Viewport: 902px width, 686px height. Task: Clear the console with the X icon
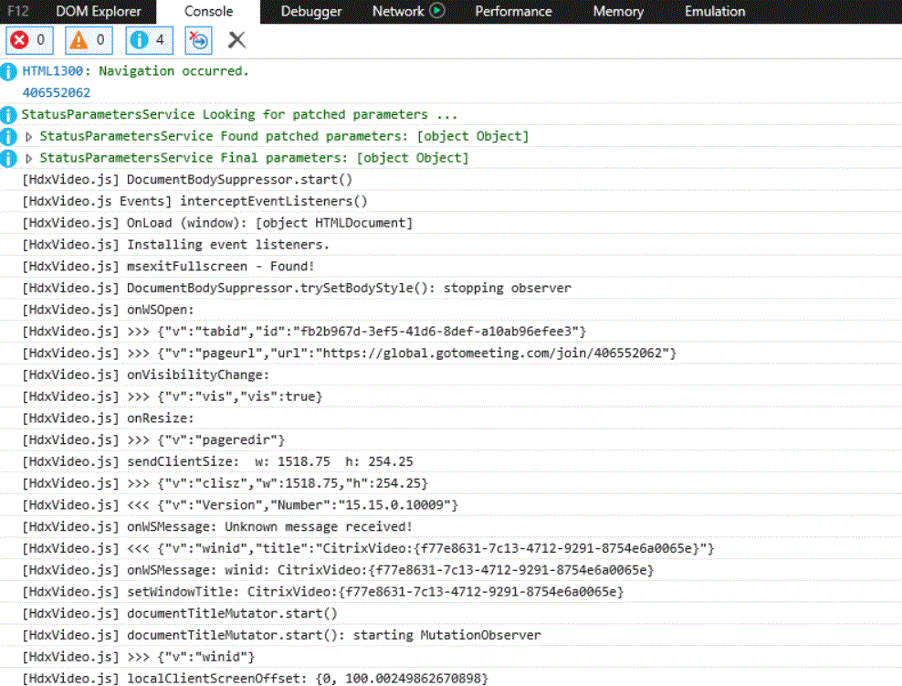237,40
